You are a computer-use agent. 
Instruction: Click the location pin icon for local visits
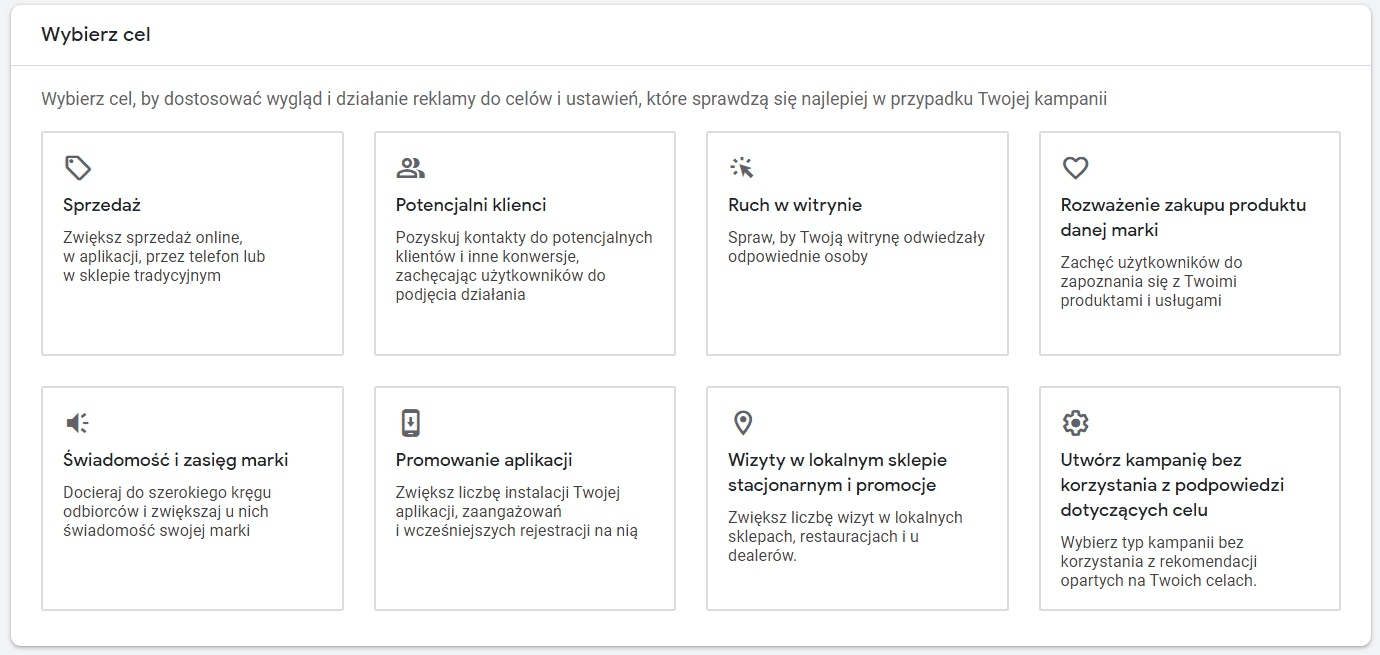pyautogui.click(x=742, y=423)
